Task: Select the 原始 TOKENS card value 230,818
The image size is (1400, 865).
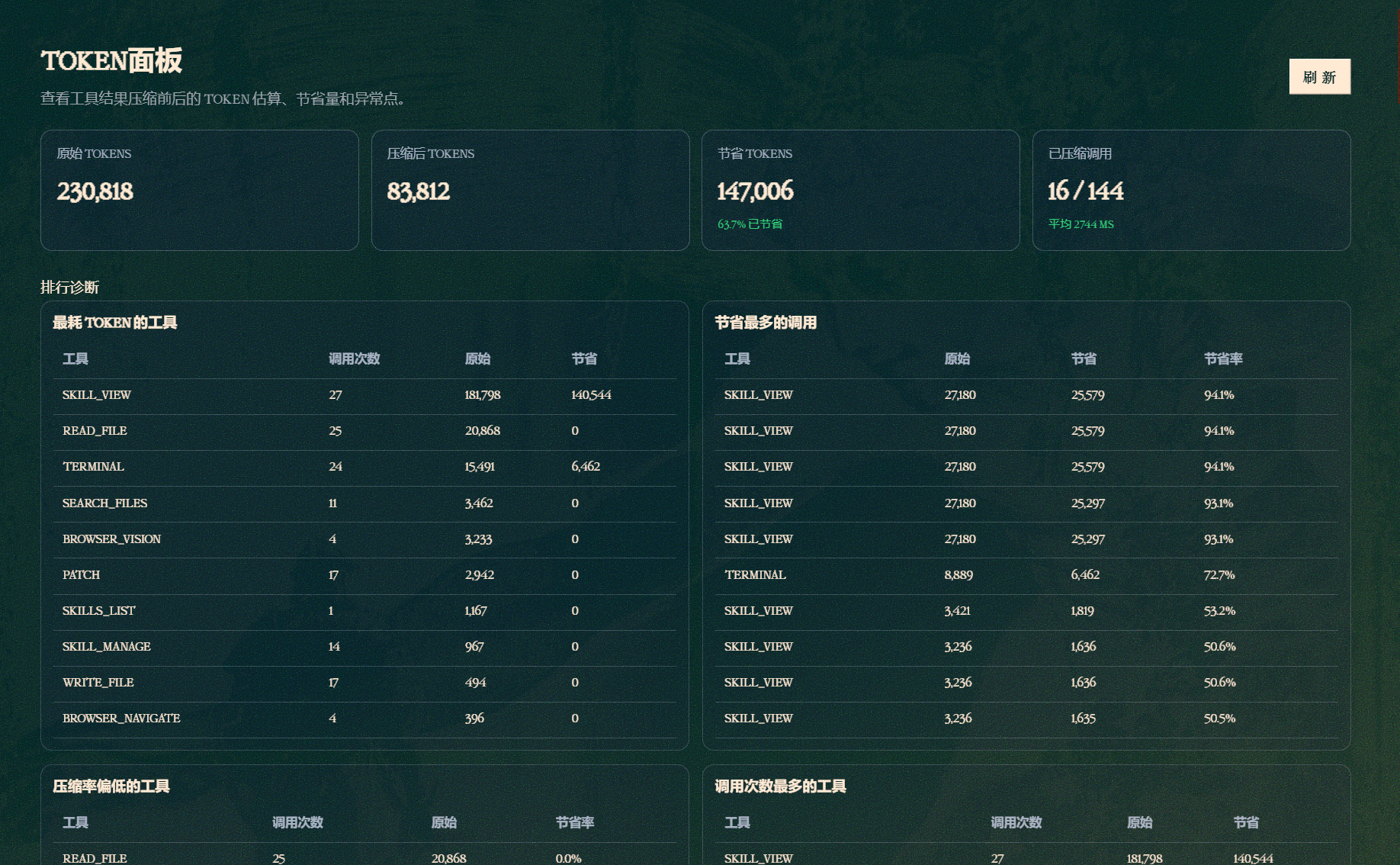Action: tap(95, 191)
